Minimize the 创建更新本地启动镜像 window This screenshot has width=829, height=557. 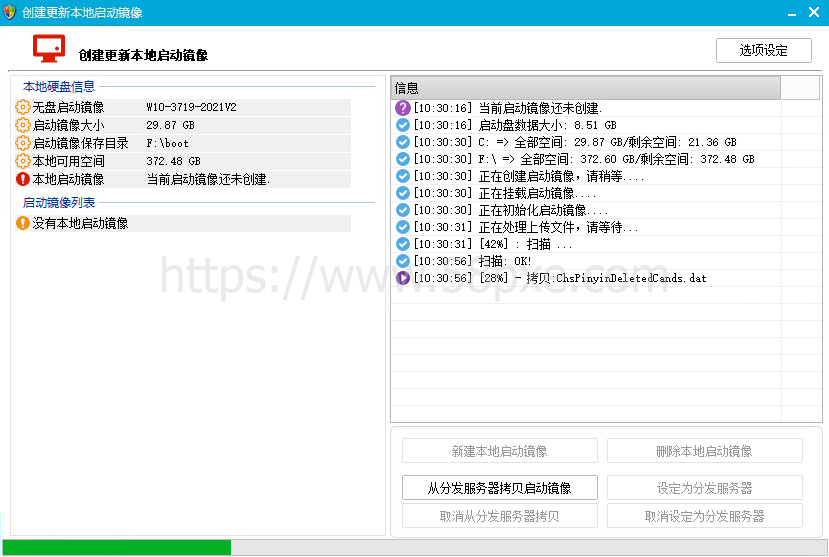tap(791, 13)
